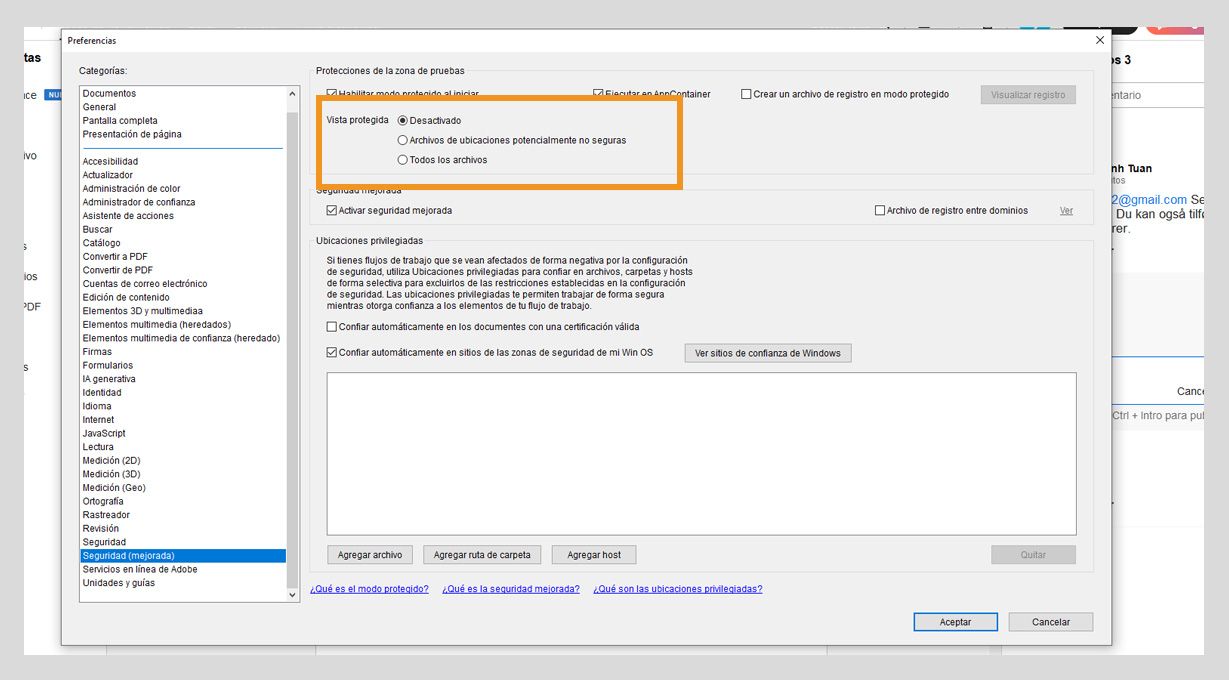Screen dimensions: 1229x680
Task: Toggle 'Habilitar modo protegido al iniciar'
Action: (331, 92)
